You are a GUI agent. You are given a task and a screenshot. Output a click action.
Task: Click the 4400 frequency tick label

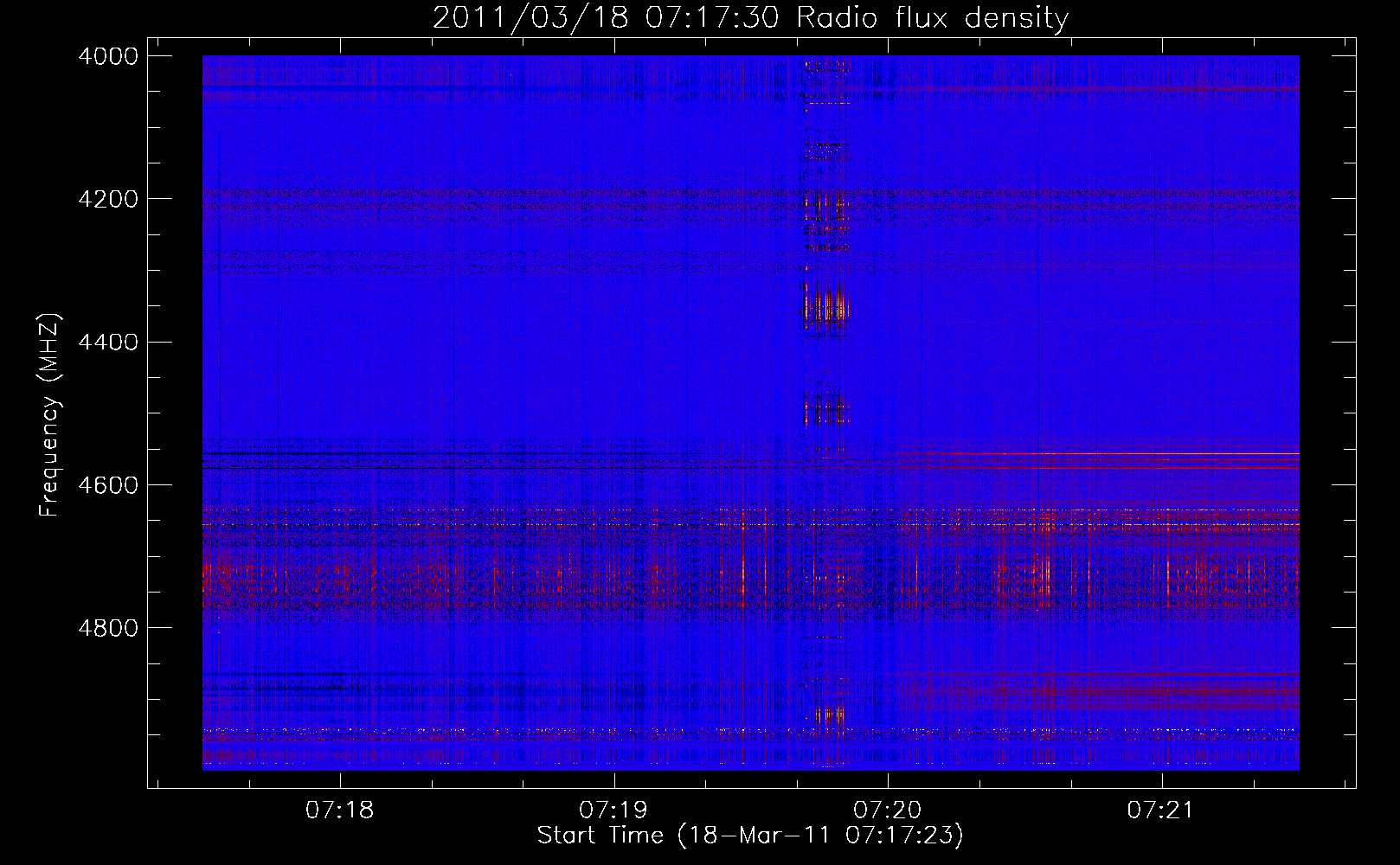[x=108, y=343]
